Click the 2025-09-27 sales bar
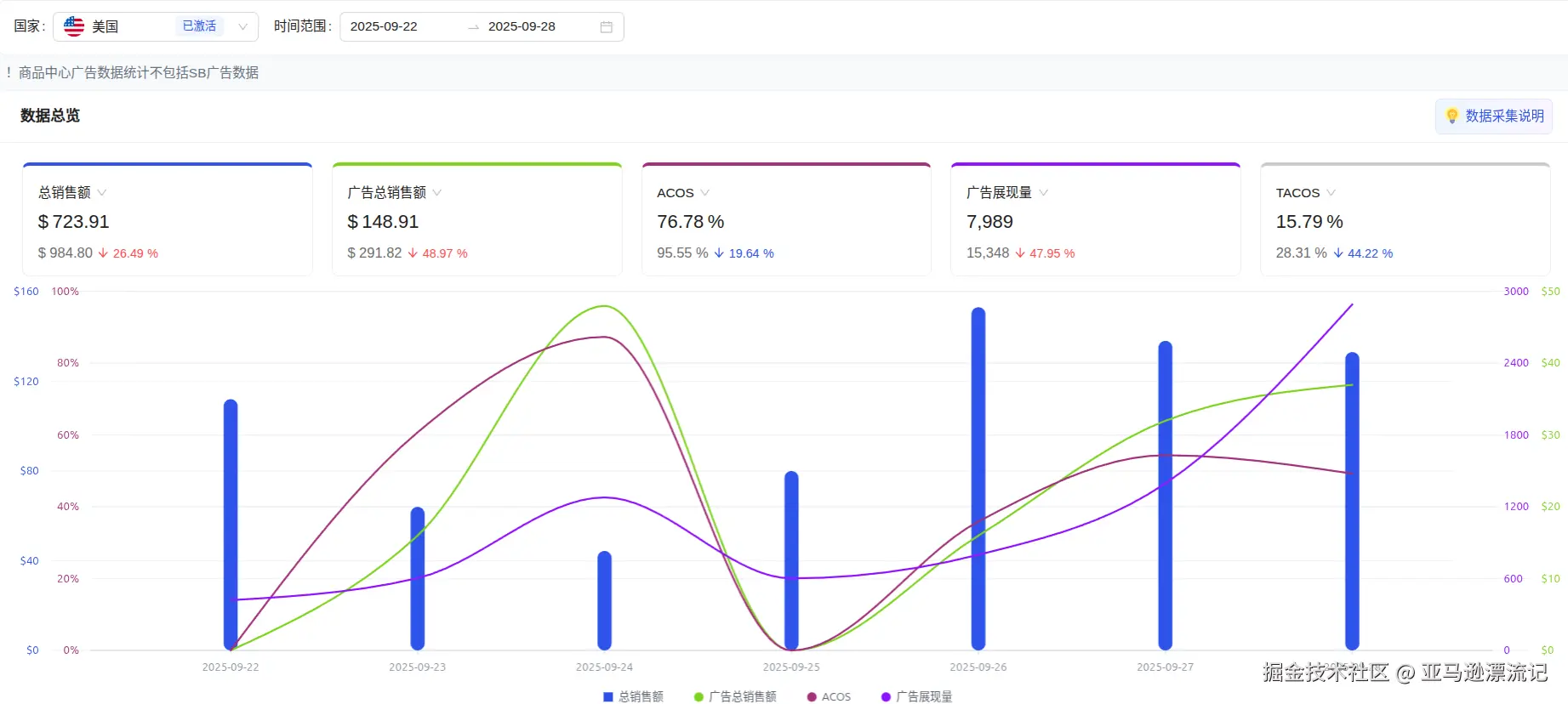The height and width of the screenshot is (704, 1568). pyautogui.click(x=1166, y=496)
